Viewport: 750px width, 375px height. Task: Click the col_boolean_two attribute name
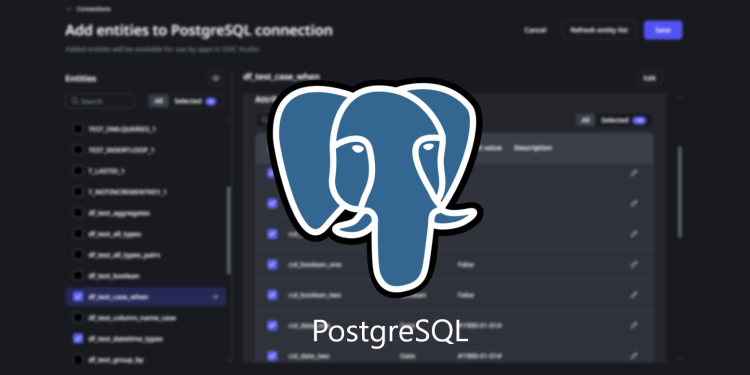pos(314,295)
